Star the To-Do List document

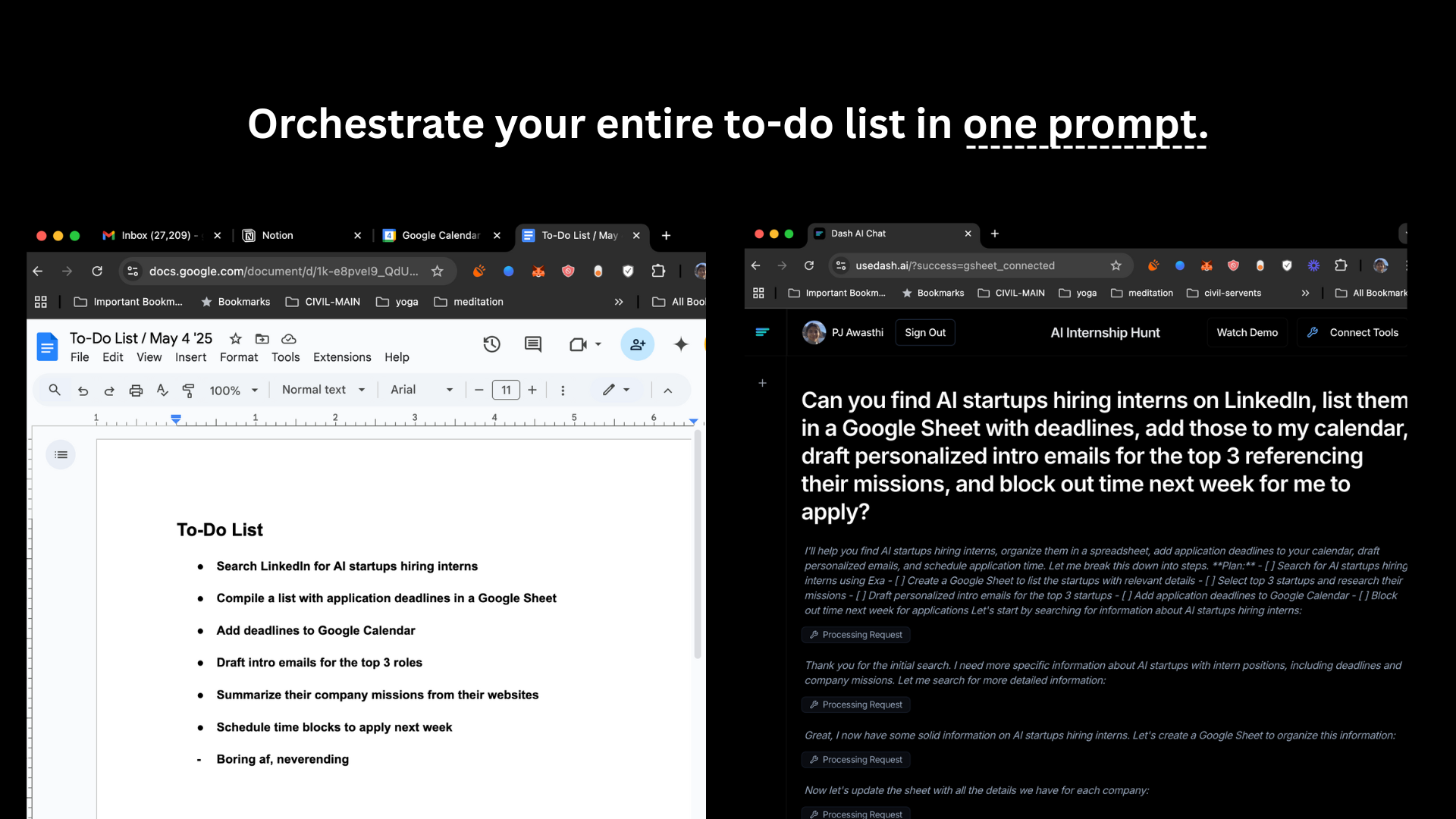(x=236, y=339)
